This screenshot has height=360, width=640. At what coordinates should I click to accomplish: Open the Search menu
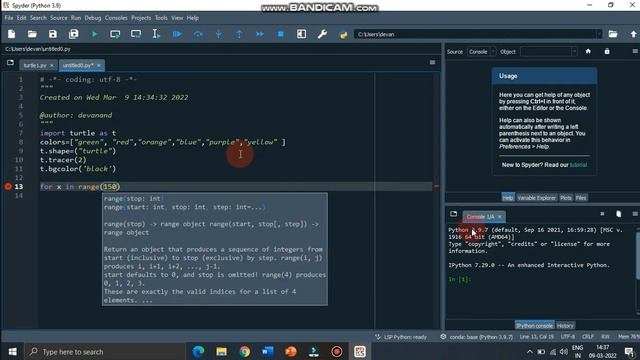pyautogui.click(x=38, y=18)
